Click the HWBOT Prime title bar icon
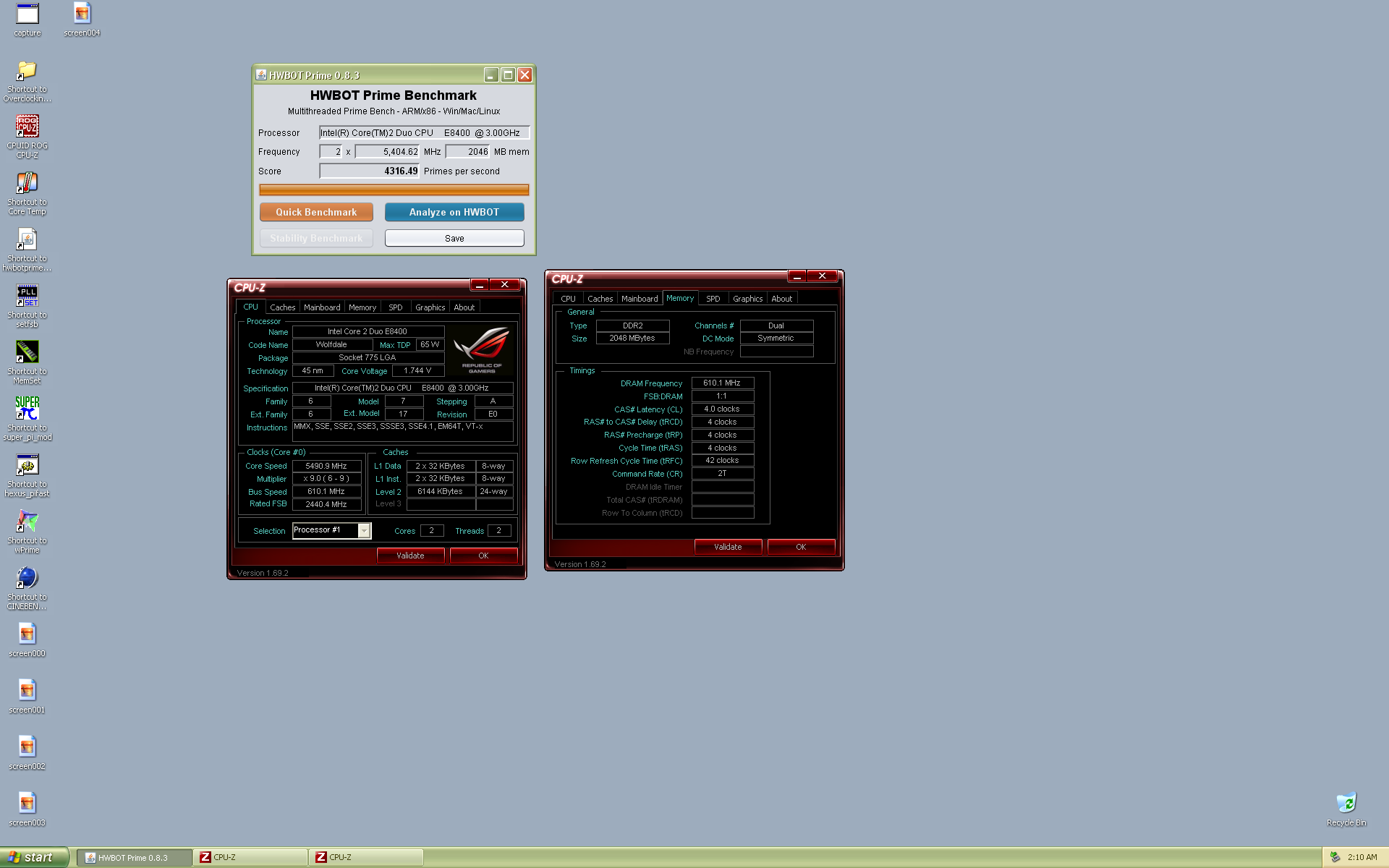The width and height of the screenshot is (1389, 868). pos(261,75)
